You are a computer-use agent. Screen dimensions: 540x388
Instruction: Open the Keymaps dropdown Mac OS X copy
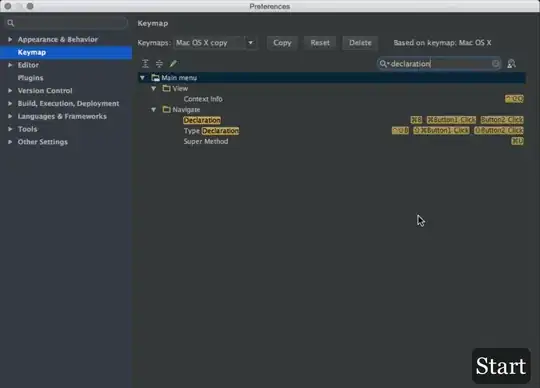(x=215, y=43)
